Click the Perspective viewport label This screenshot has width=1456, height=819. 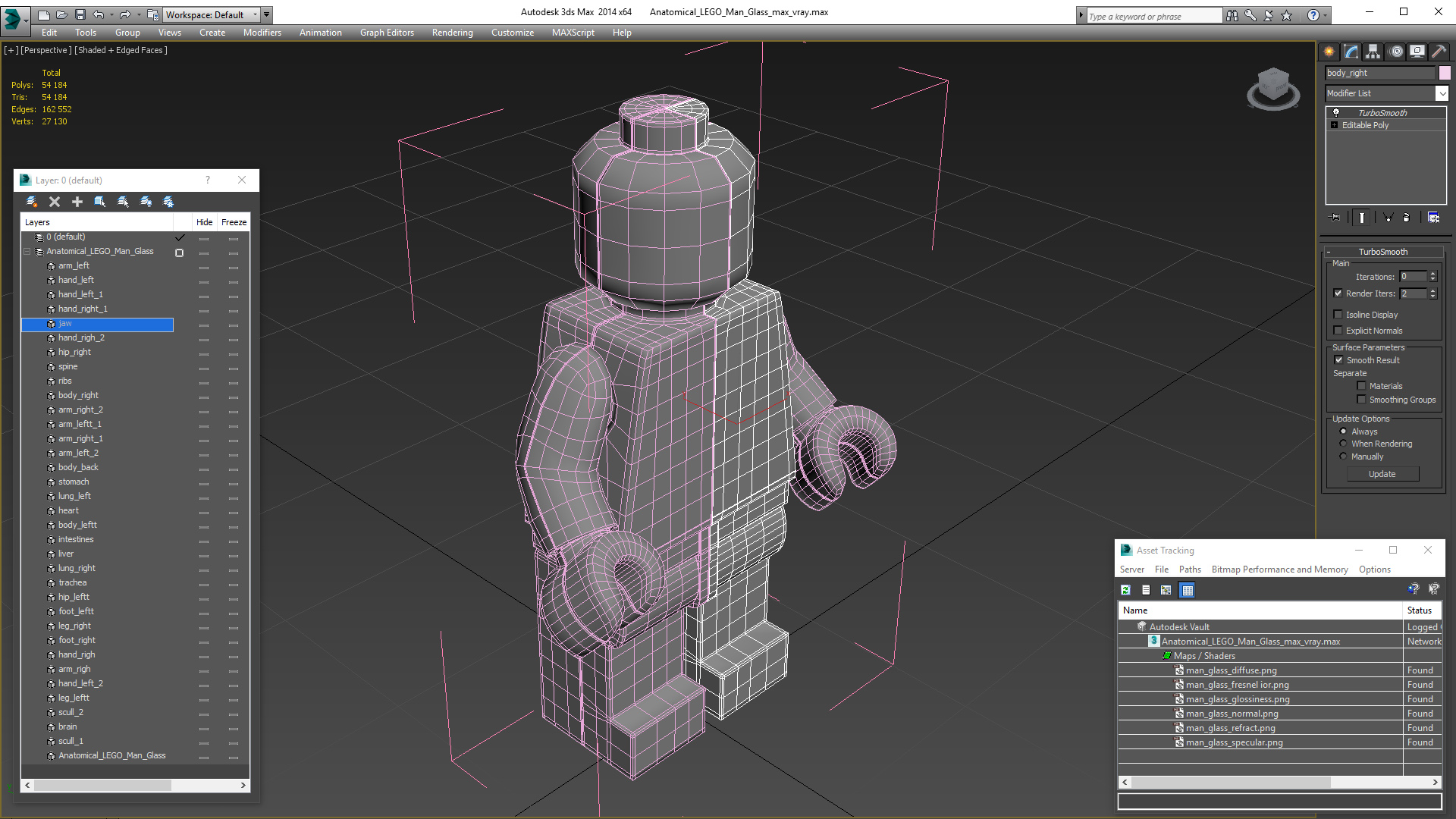coord(46,50)
